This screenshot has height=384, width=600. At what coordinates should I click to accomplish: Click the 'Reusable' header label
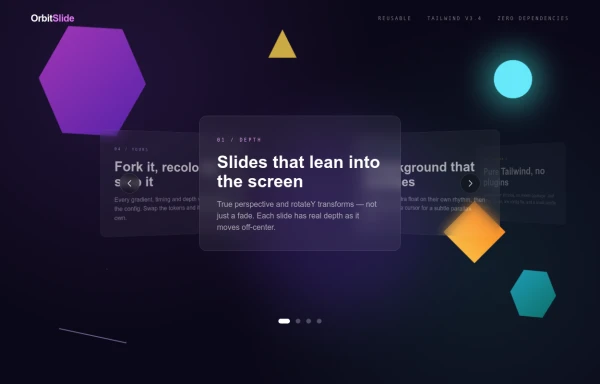point(394,18)
